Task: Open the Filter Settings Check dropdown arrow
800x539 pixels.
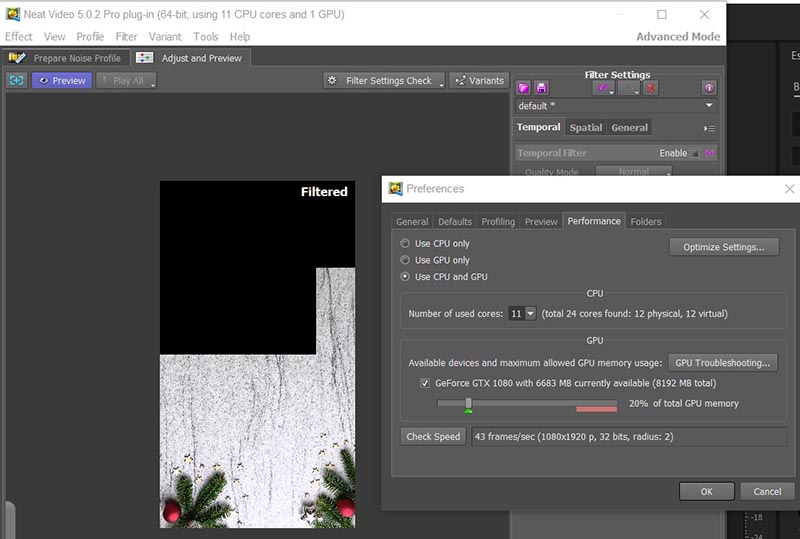Action: 441,84
